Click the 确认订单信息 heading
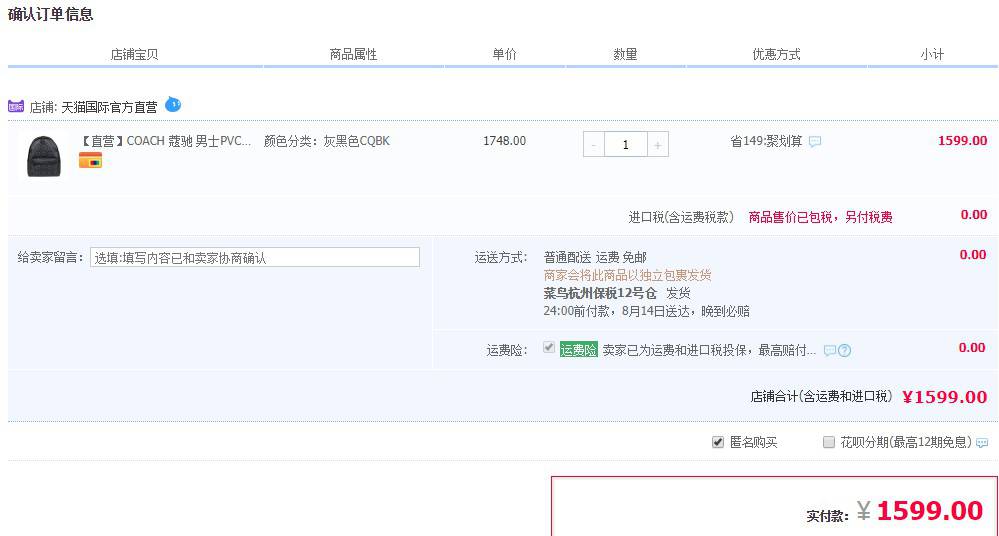Viewport: 999px width, 536px height. (50, 14)
